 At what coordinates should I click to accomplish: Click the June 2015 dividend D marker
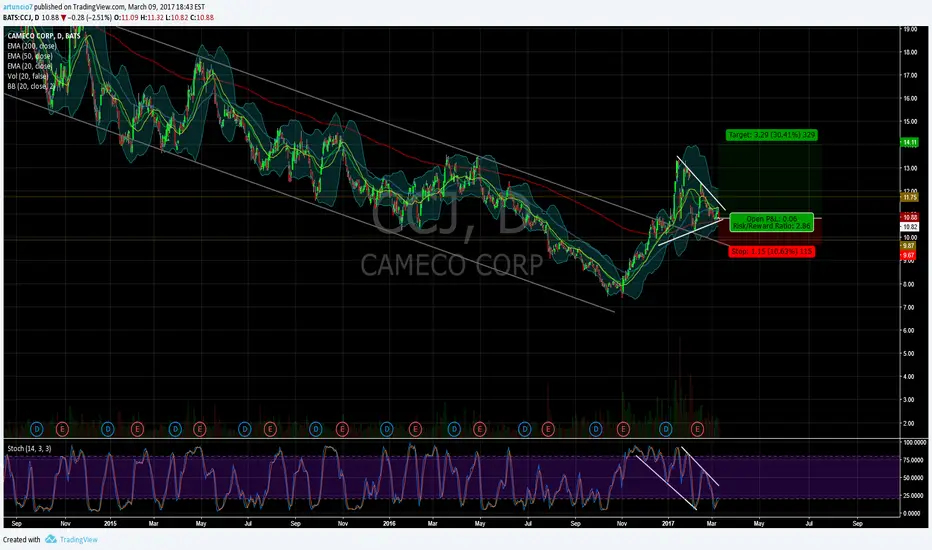pos(245,429)
